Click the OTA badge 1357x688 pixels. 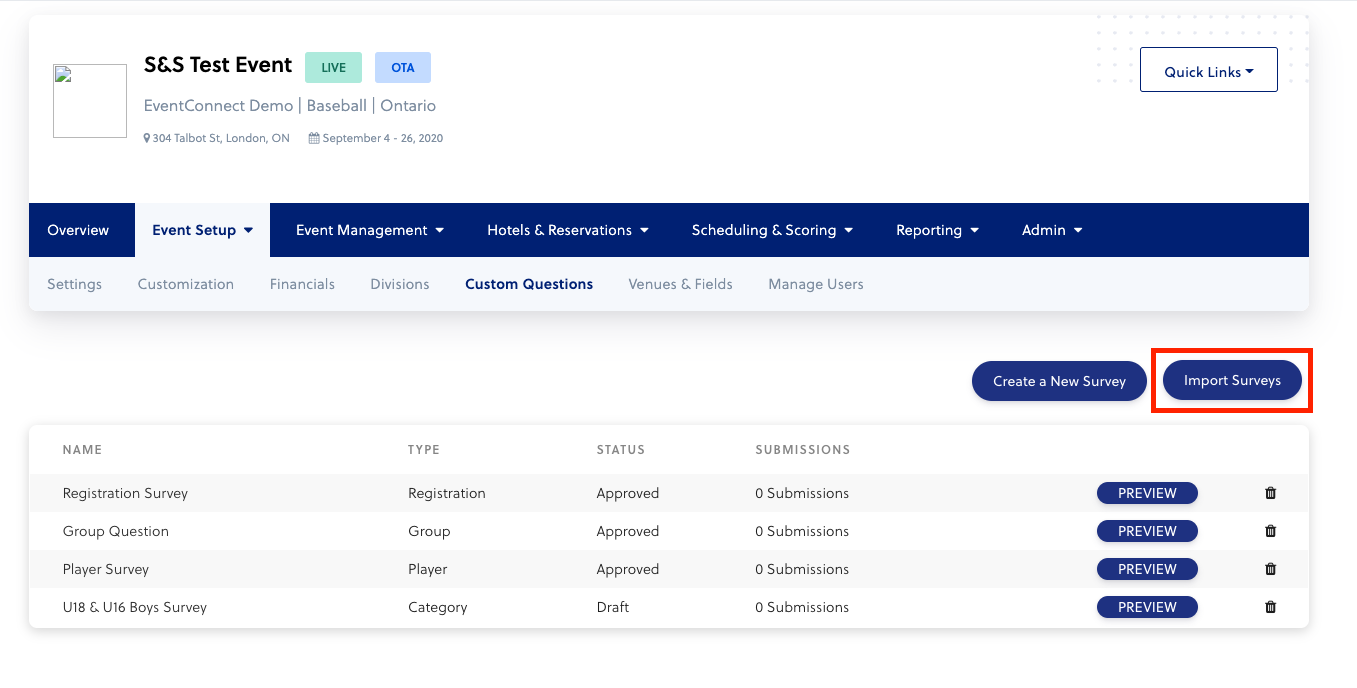coord(403,67)
